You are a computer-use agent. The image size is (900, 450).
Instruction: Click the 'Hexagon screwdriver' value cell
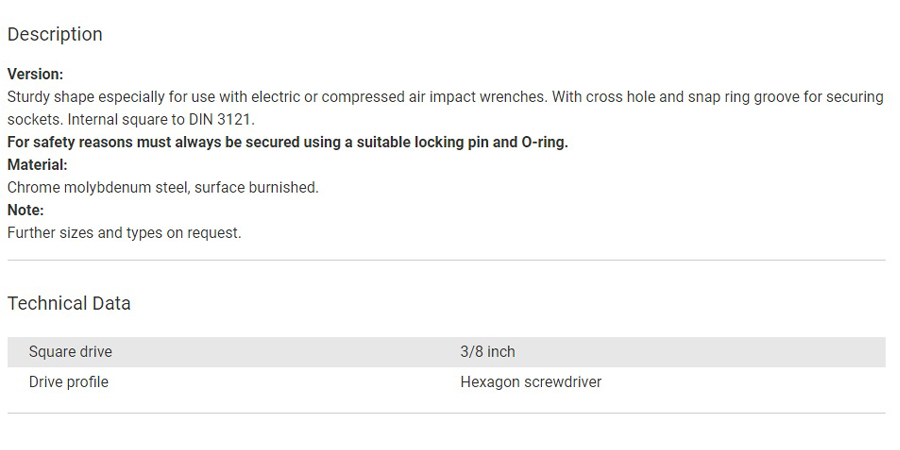click(x=531, y=382)
